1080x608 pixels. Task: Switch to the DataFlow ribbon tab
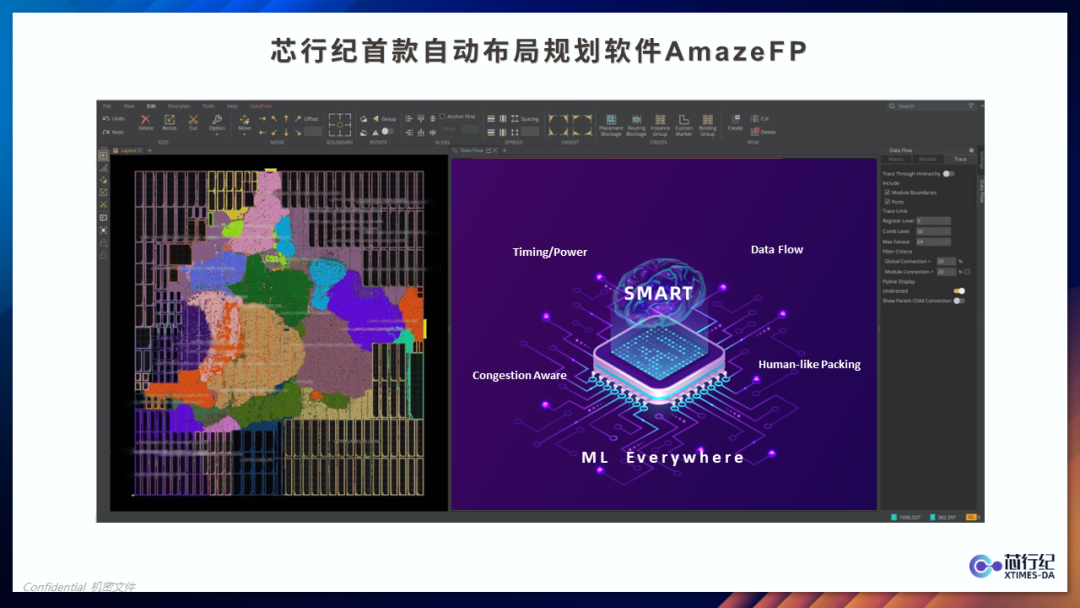[x=261, y=106]
